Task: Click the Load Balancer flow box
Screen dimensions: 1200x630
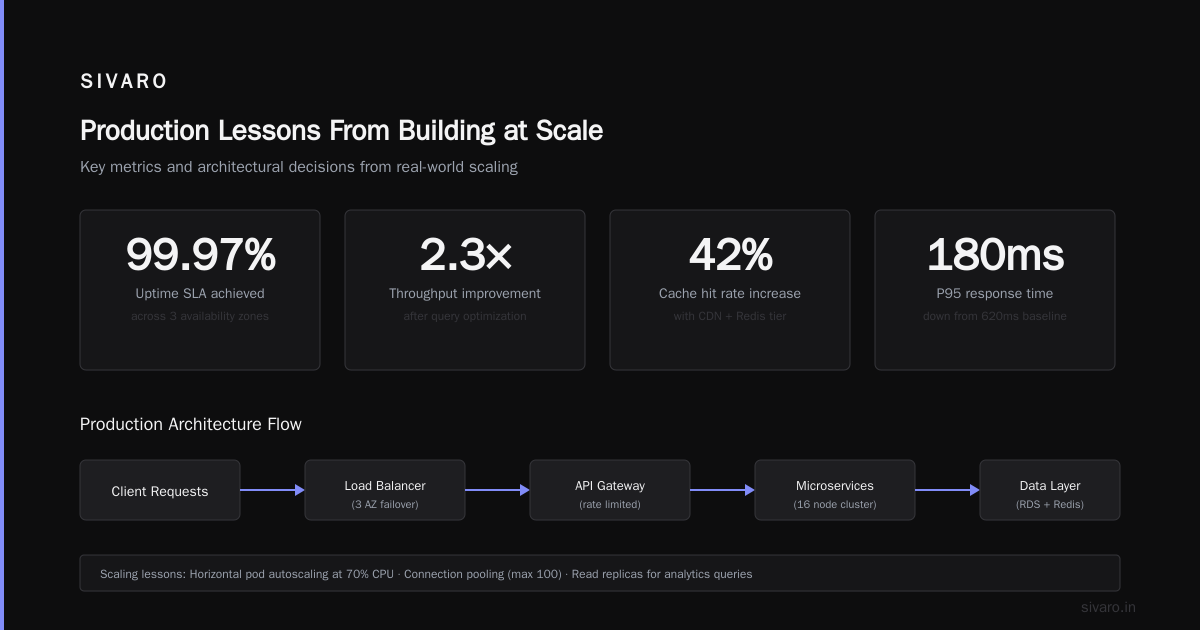Action: pyautogui.click(x=385, y=490)
